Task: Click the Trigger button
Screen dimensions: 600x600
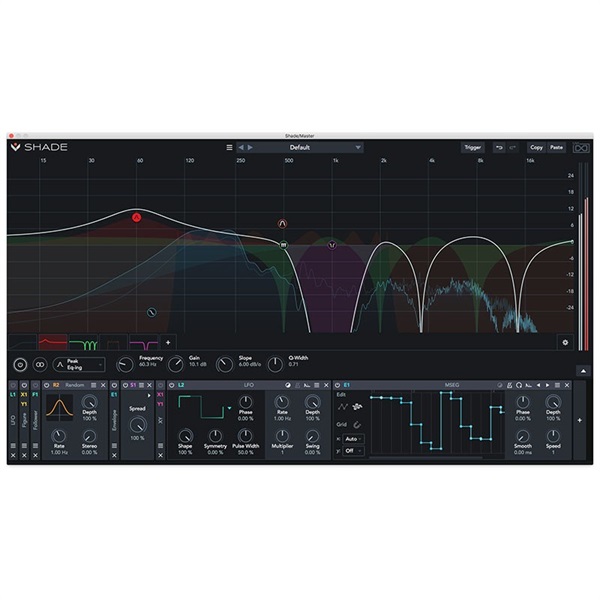Action: [x=473, y=147]
